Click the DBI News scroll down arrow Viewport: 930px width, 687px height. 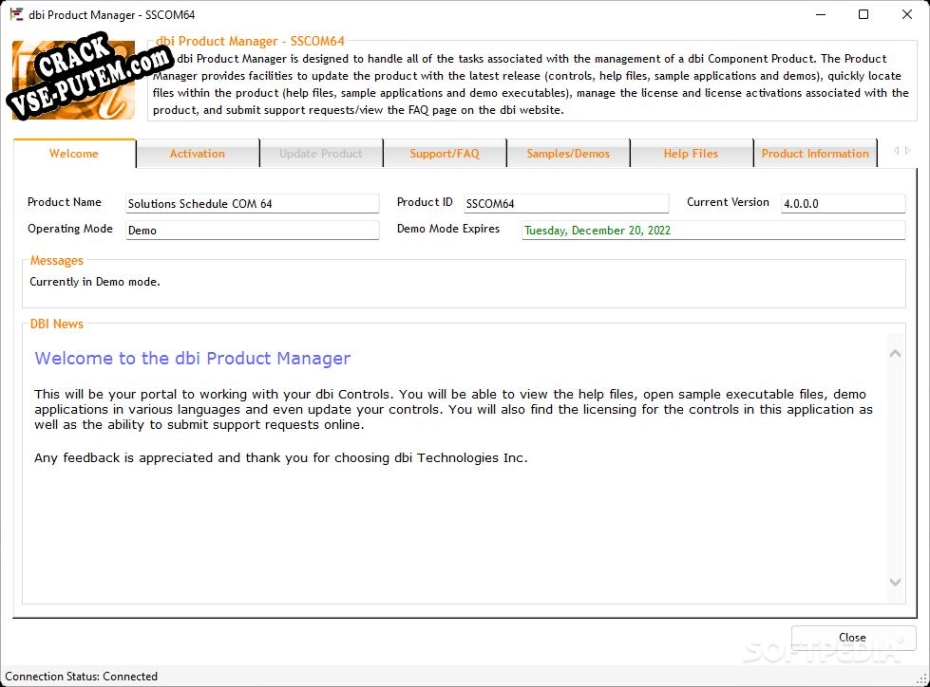[896, 582]
